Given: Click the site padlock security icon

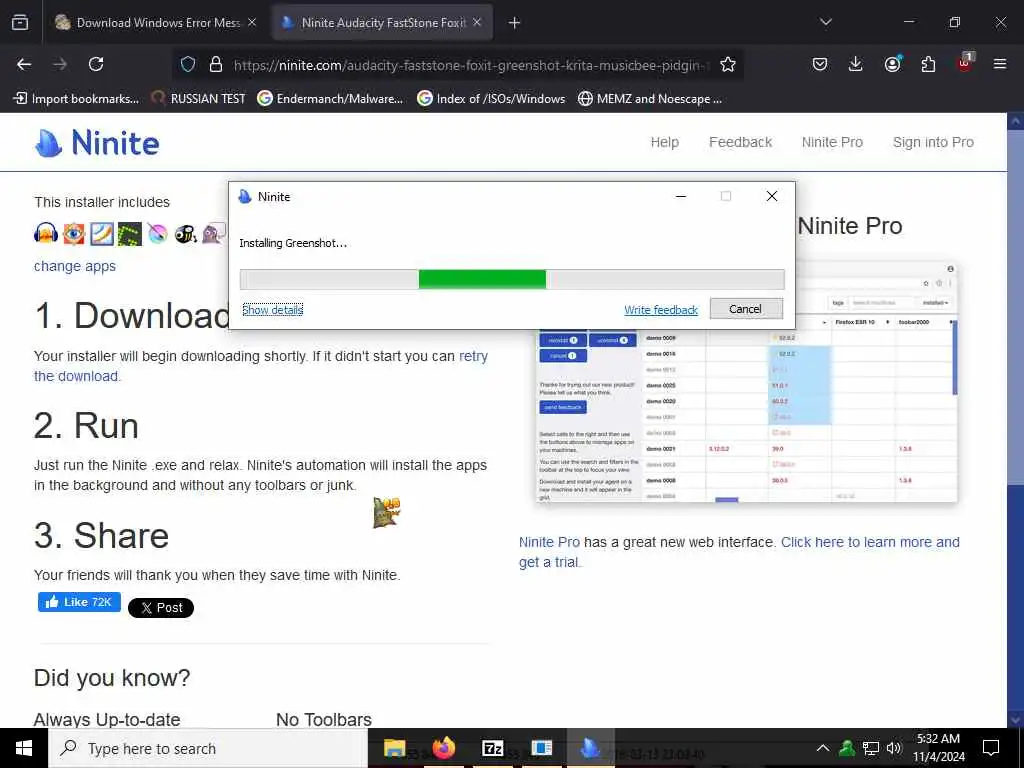Looking at the screenshot, I should (x=216, y=64).
